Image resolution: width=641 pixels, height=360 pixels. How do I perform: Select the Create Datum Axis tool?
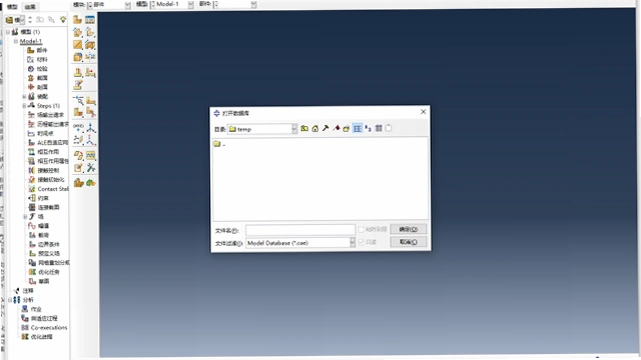[x=90, y=127]
